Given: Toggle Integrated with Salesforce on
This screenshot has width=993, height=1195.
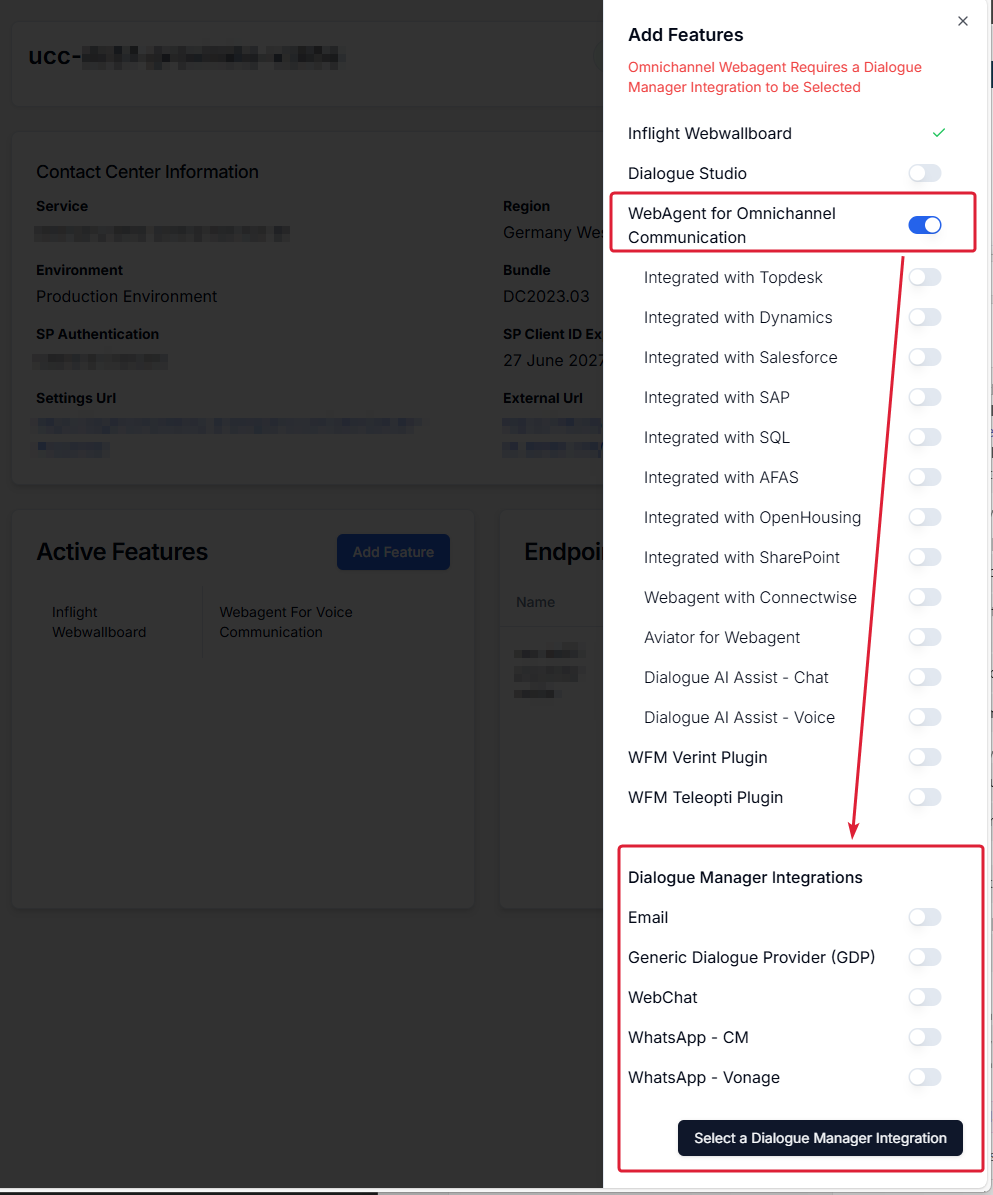Looking at the screenshot, I should click(x=924, y=357).
